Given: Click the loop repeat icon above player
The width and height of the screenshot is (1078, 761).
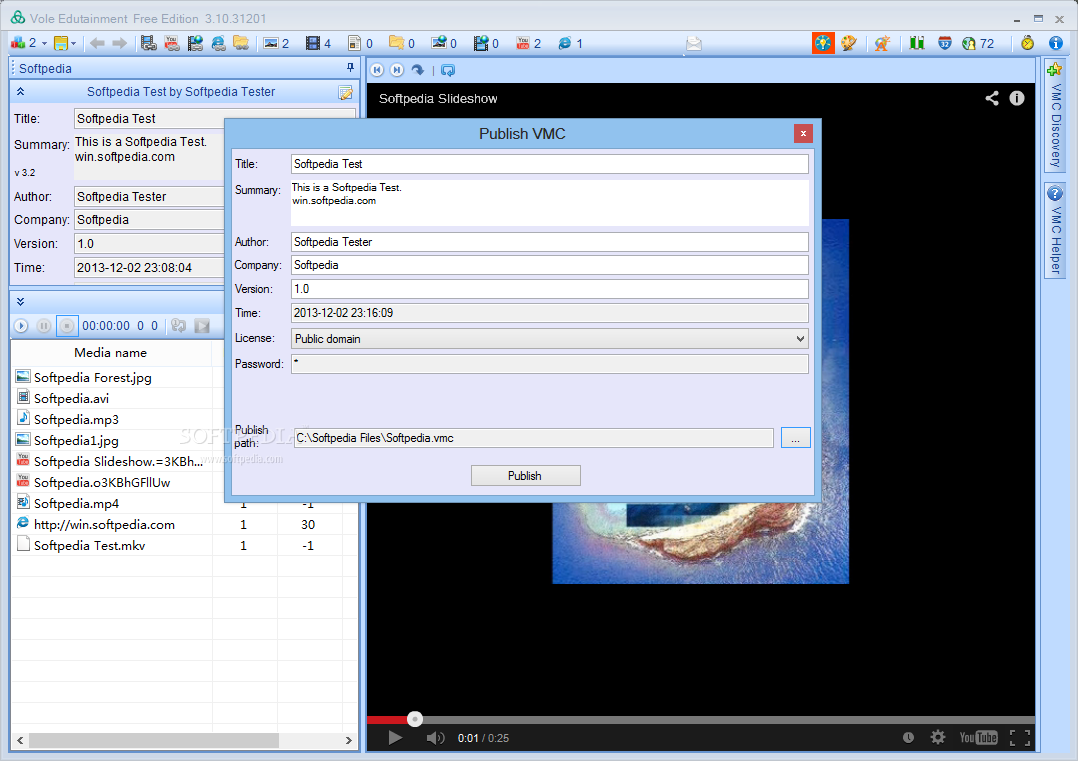Looking at the screenshot, I should click(x=448, y=69).
